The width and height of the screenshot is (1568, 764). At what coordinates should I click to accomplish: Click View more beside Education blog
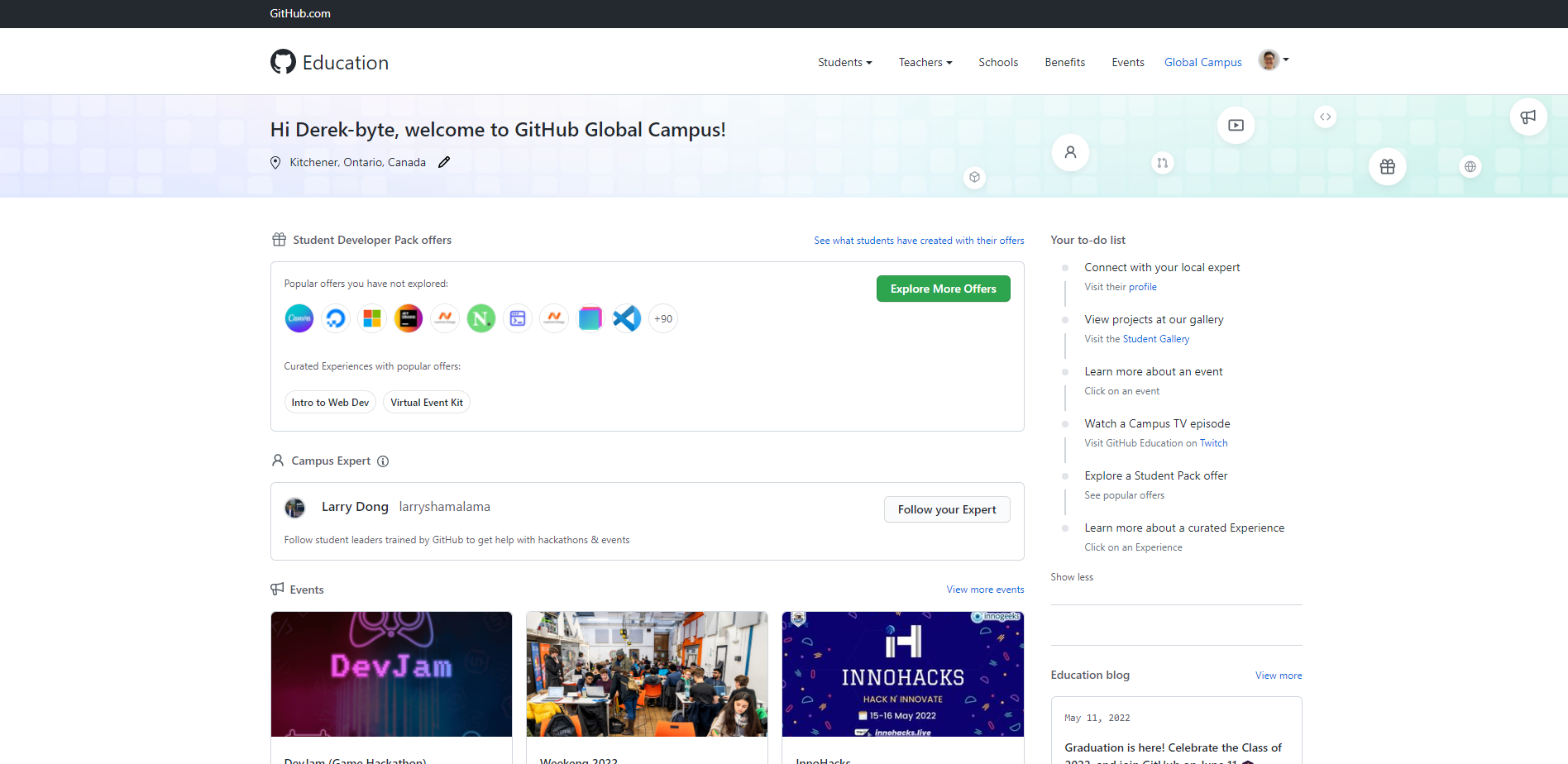(x=1279, y=676)
